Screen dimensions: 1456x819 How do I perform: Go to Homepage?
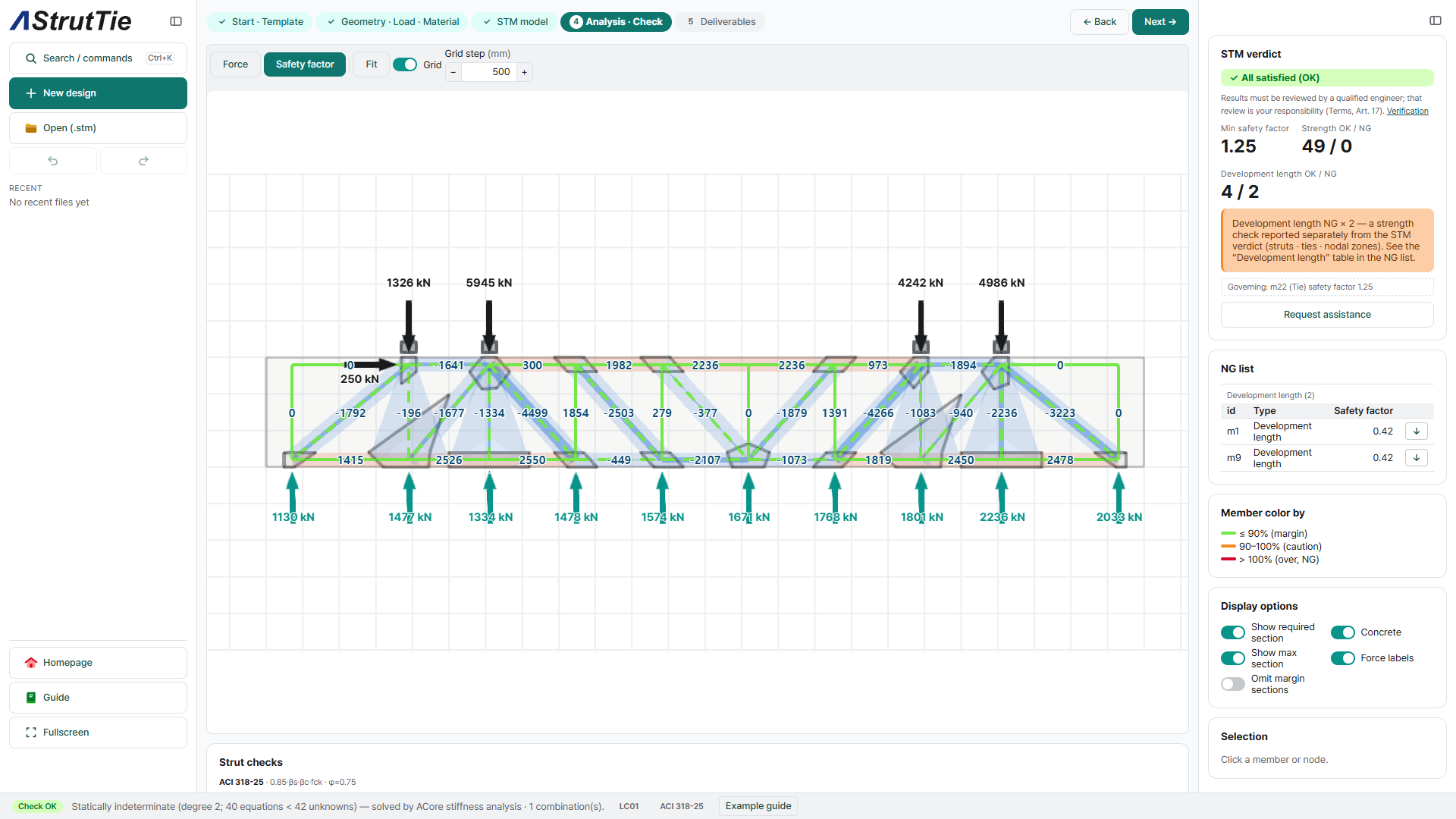98,663
